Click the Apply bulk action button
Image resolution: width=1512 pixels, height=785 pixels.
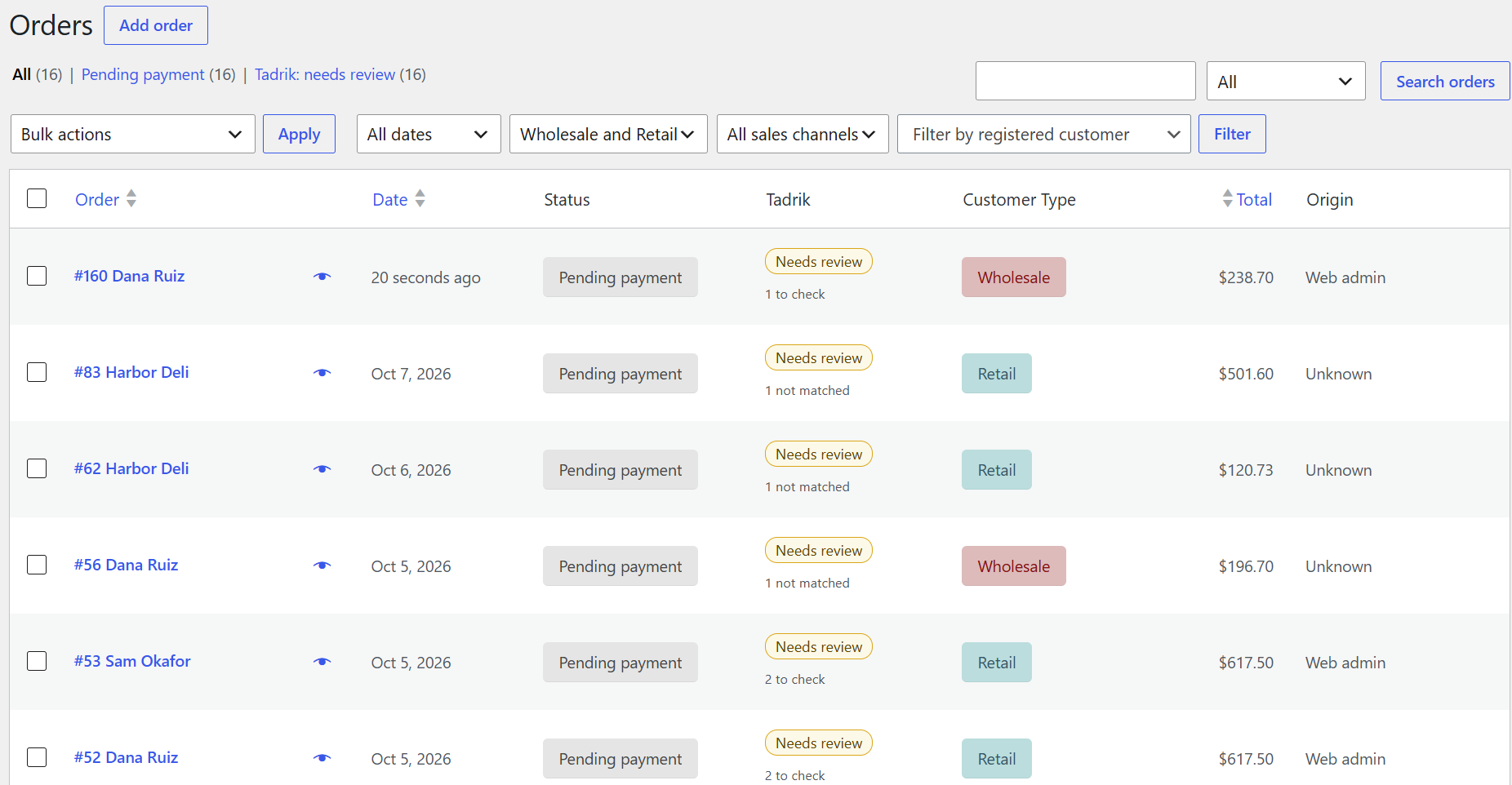coord(299,134)
